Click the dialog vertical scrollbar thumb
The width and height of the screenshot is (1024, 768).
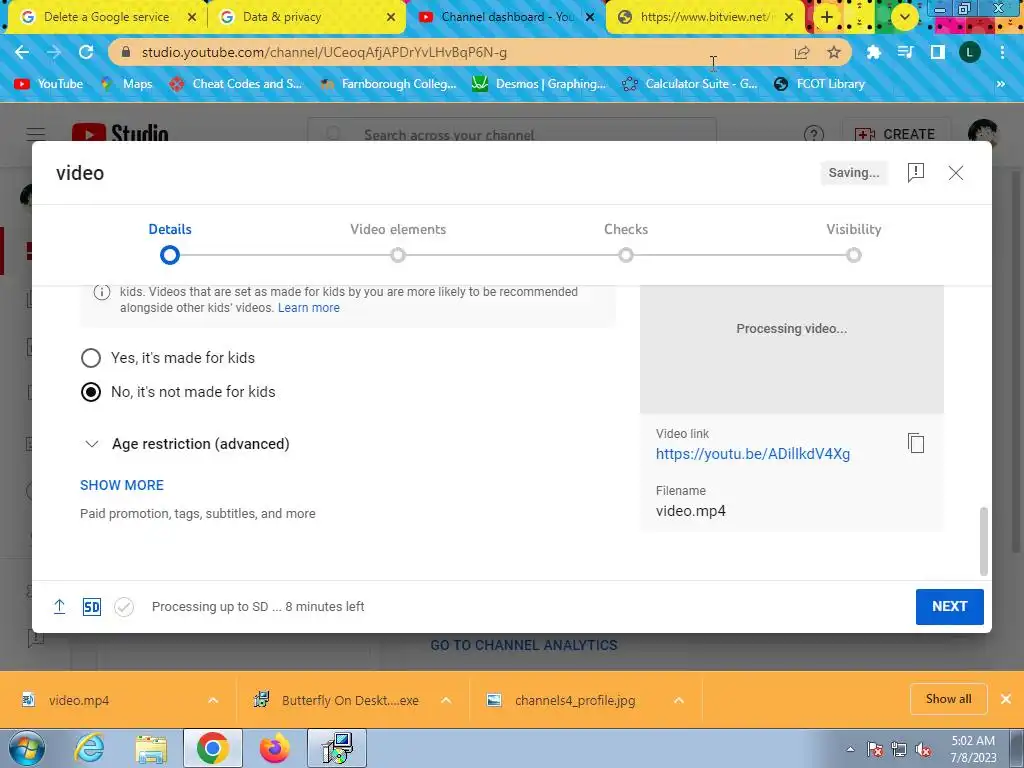click(x=984, y=541)
